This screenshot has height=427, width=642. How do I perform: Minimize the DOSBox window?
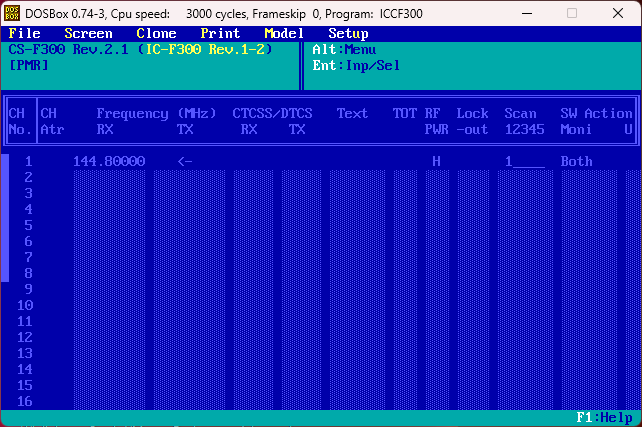(527, 14)
